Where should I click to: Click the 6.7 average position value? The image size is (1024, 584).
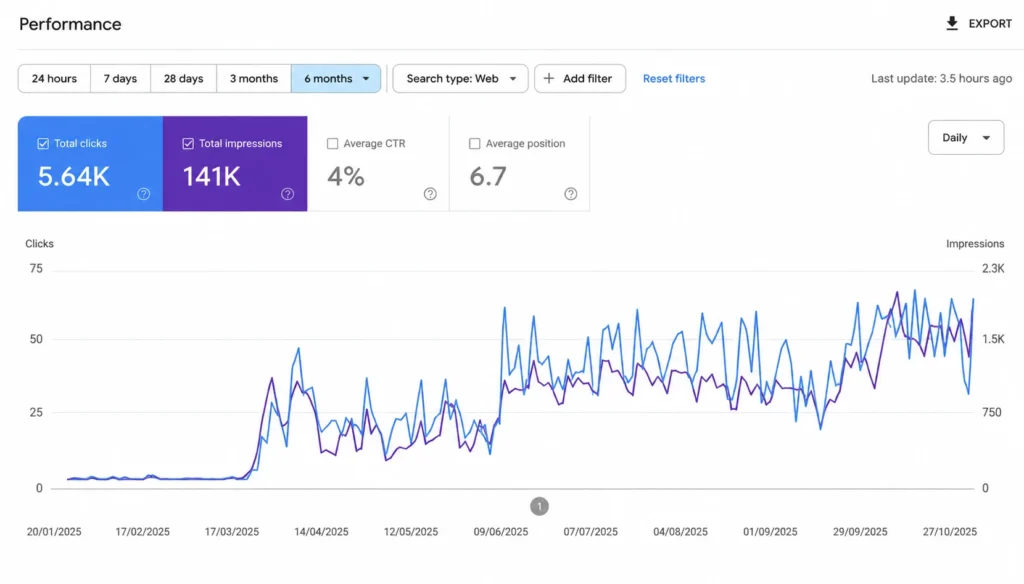(x=488, y=177)
